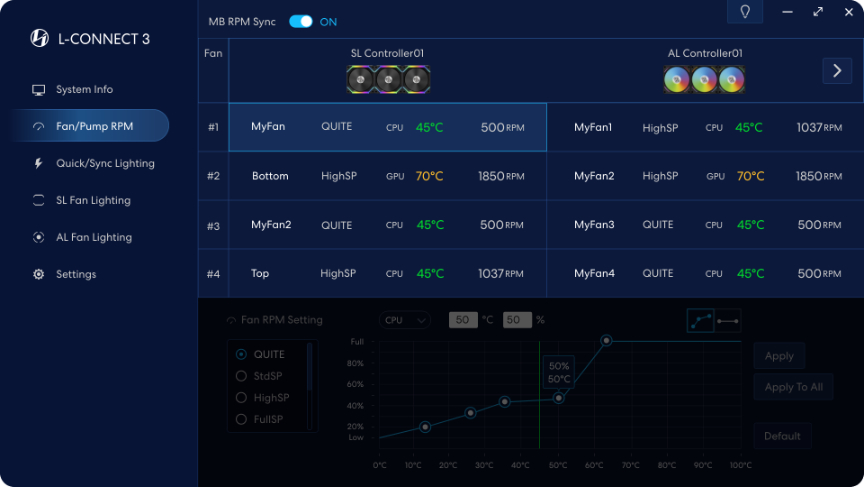Image resolution: width=864 pixels, height=487 pixels.
Task: Select the FullSP fan profile radio
Action: pyautogui.click(x=241, y=419)
